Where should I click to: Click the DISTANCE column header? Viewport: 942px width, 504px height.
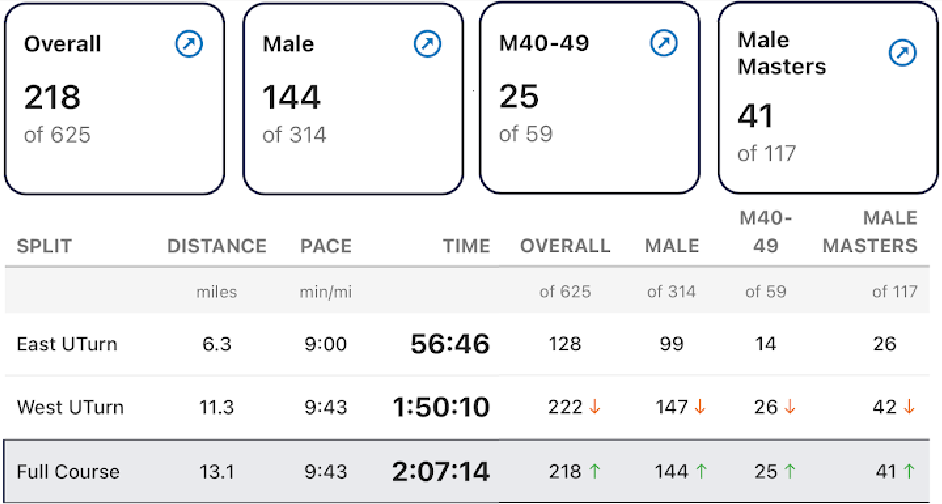click(217, 246)
